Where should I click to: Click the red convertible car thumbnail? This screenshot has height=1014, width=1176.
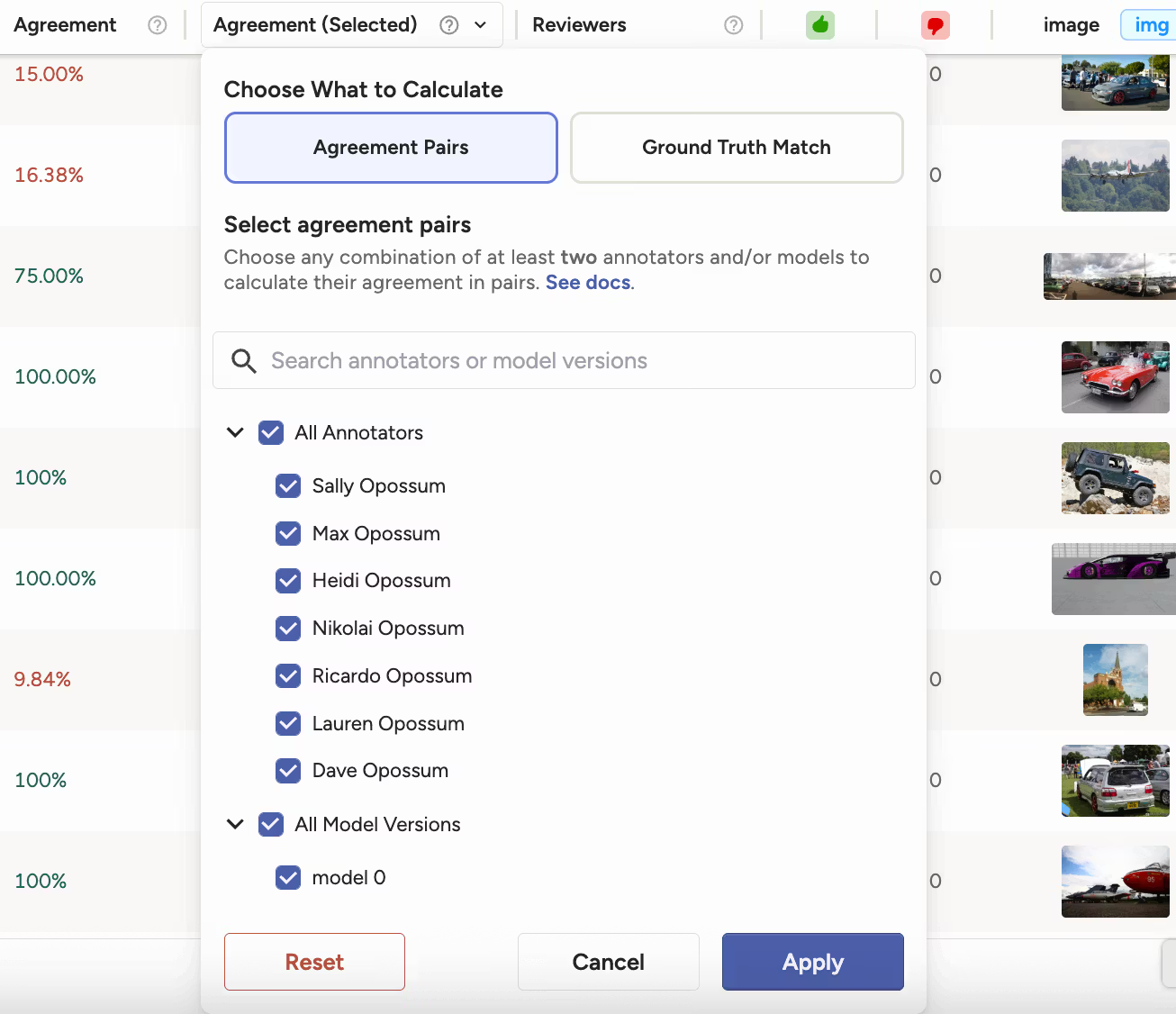pyautogui.click(x=1115, y=377)
